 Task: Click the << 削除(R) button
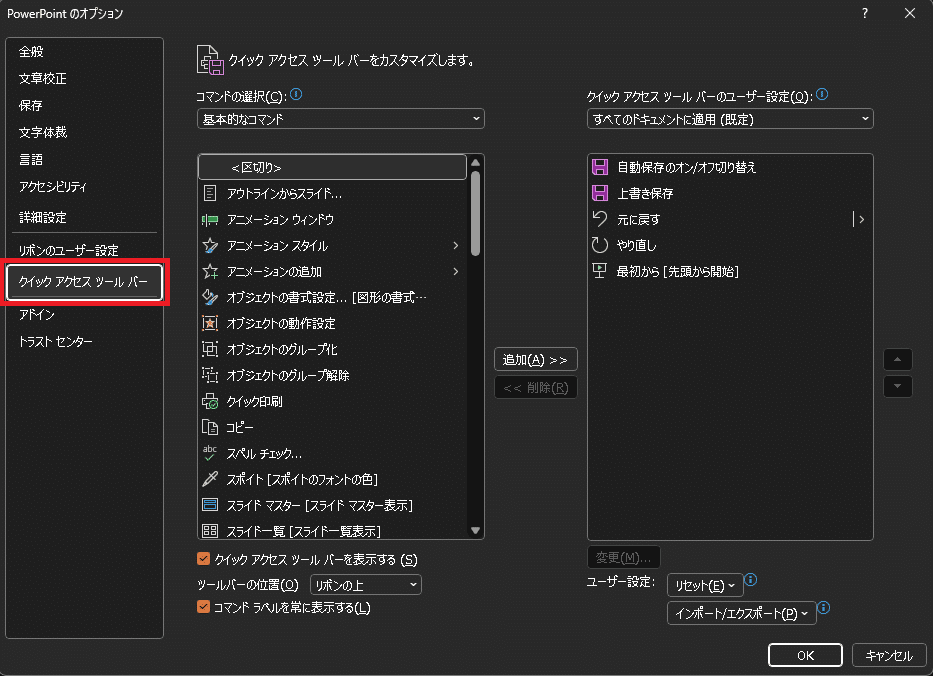[536, 387]
